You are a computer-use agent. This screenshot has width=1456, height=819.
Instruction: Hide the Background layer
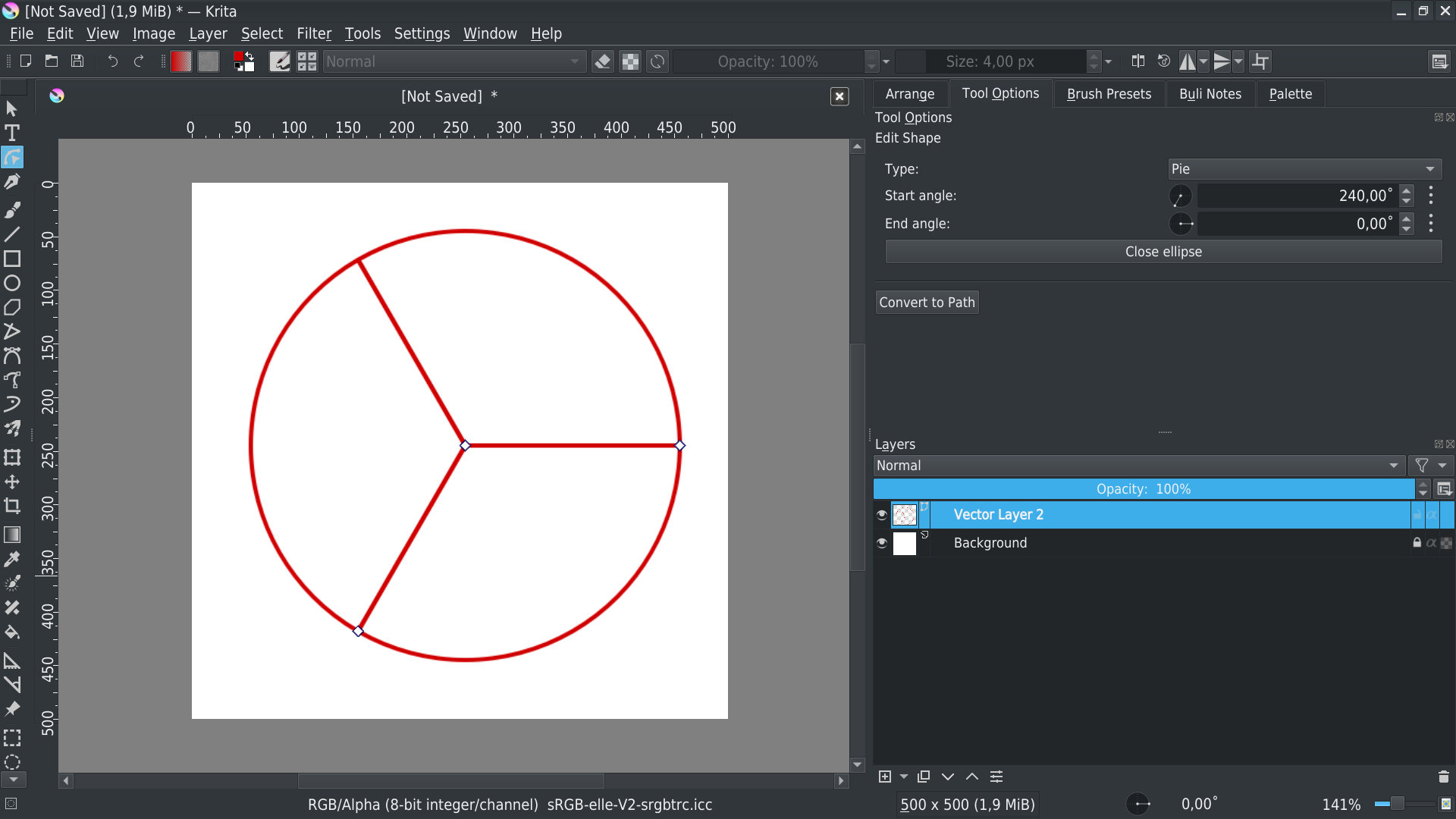(x=881, y=543)
